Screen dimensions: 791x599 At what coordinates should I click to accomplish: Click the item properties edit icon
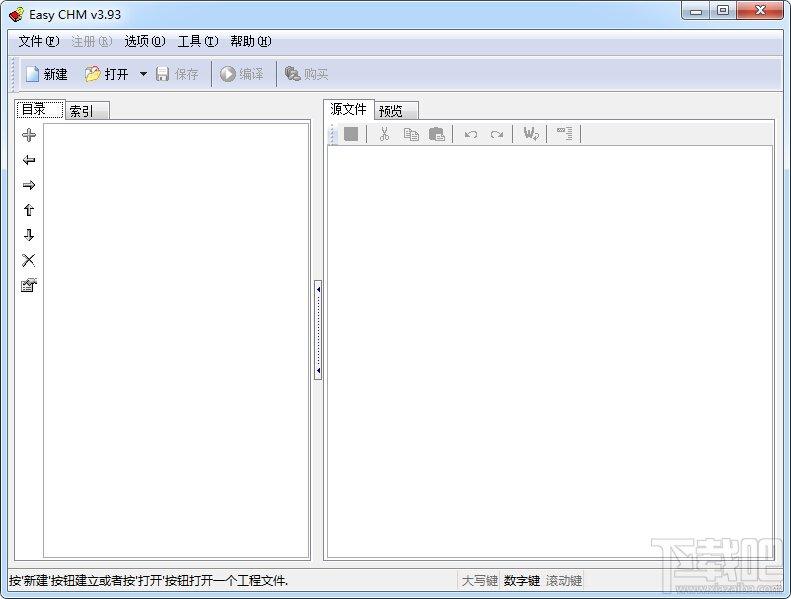29,285
